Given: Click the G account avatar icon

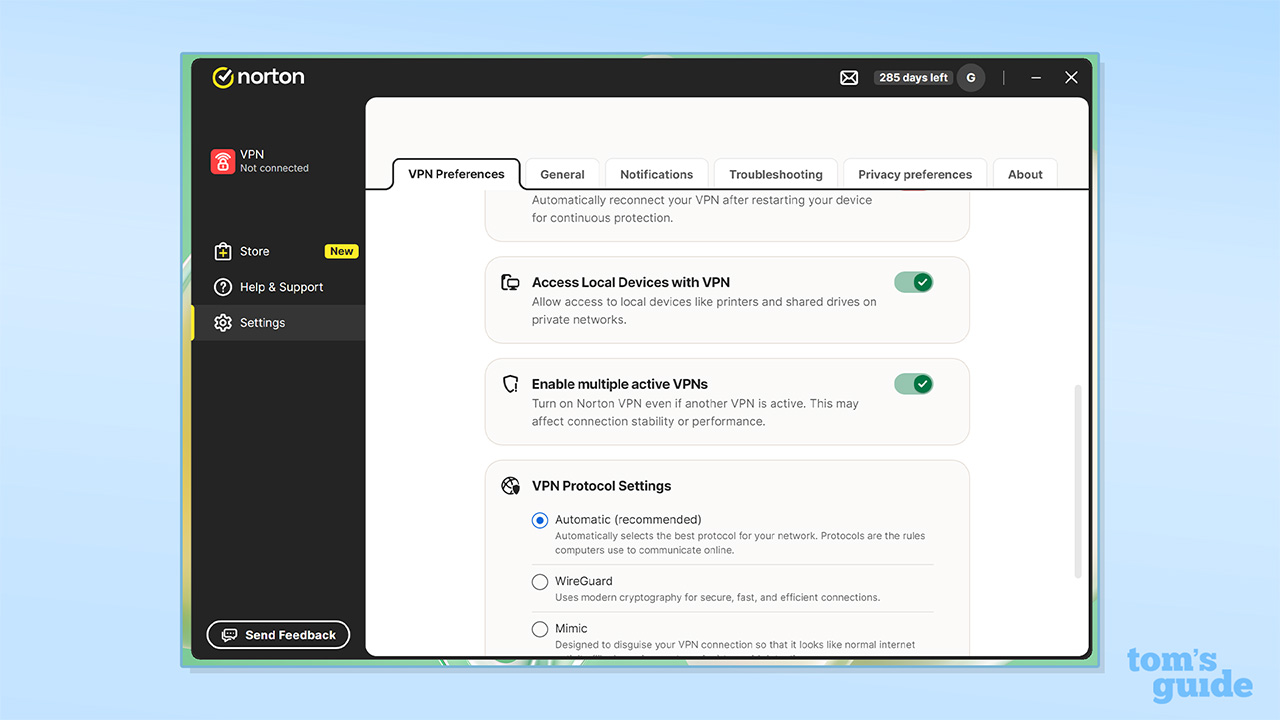Looking at the screenshot, I should [x=970, y=77].
